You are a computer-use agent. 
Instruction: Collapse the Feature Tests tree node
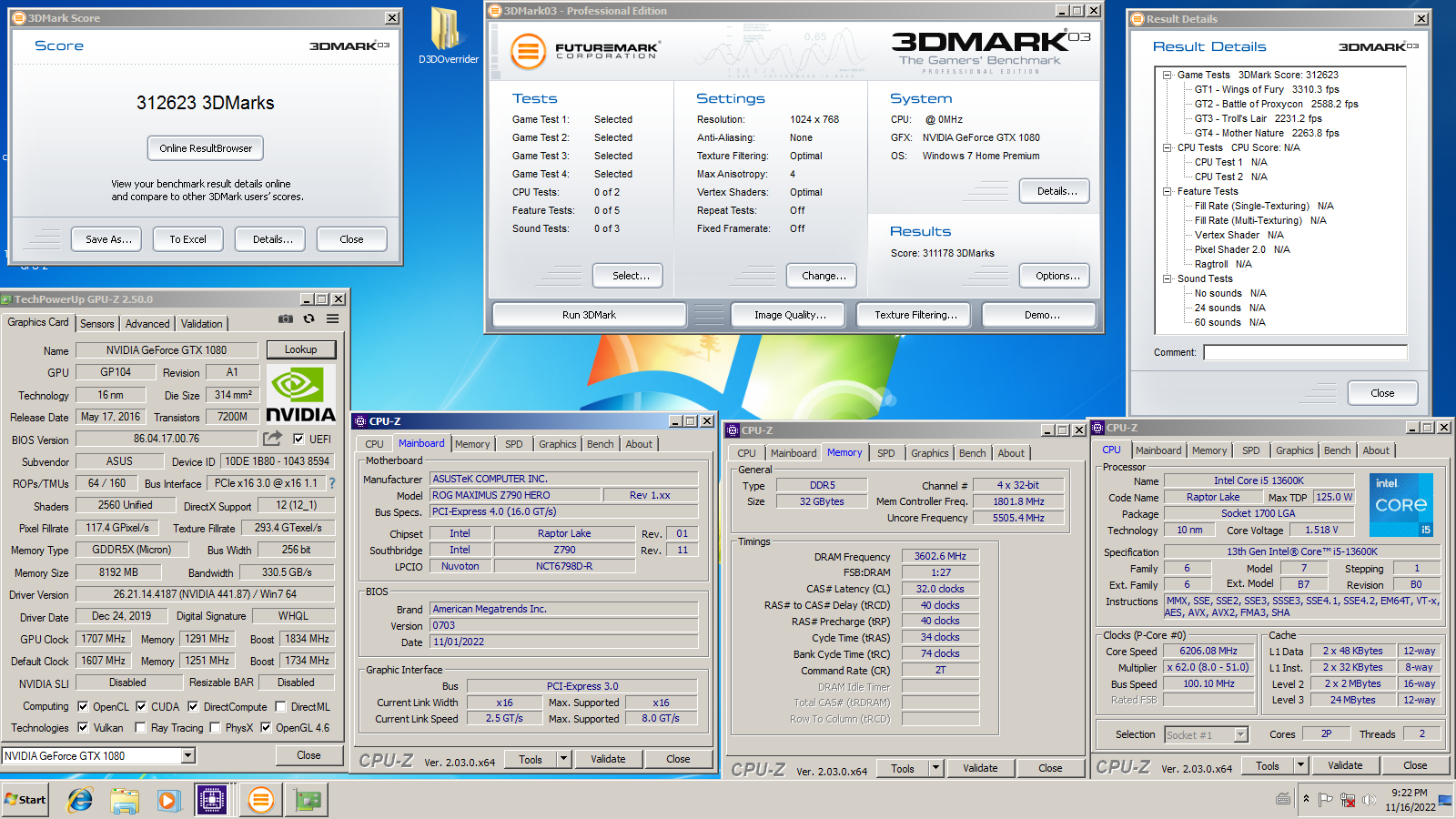(x=1167, y=191)
